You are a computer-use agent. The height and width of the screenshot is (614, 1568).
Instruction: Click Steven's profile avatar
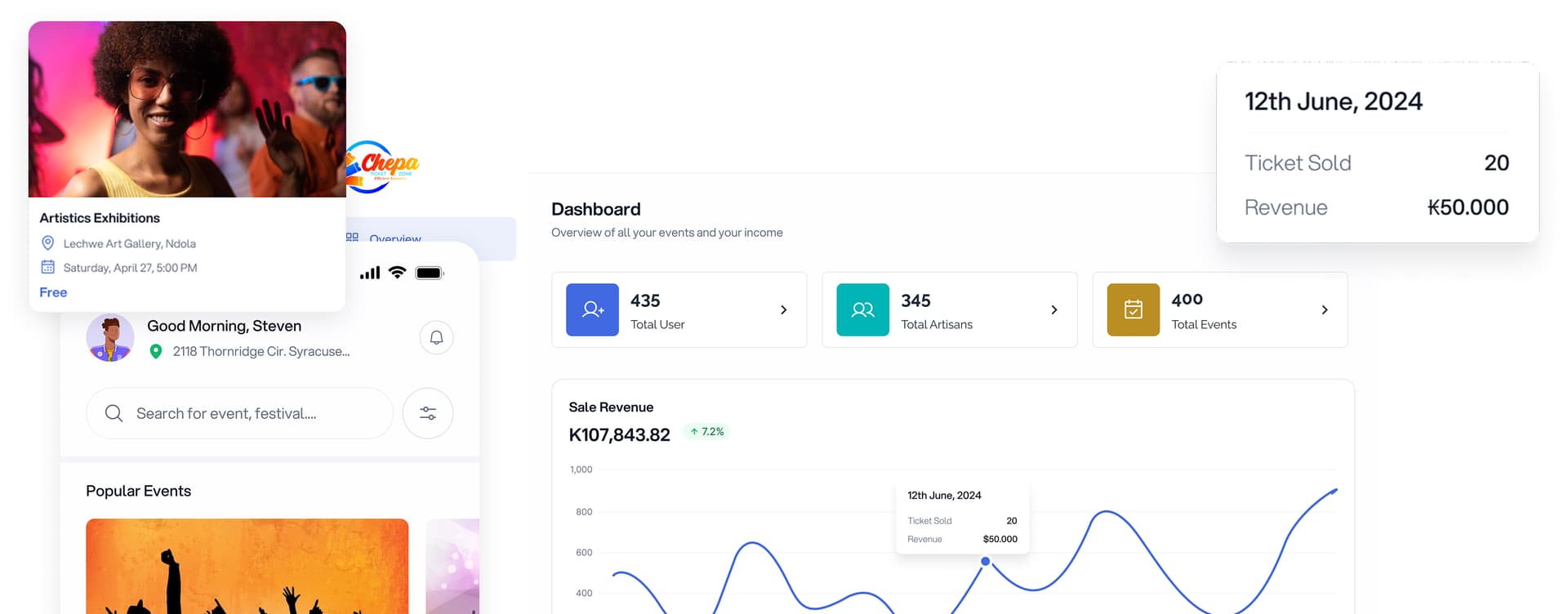coord(110,338)
